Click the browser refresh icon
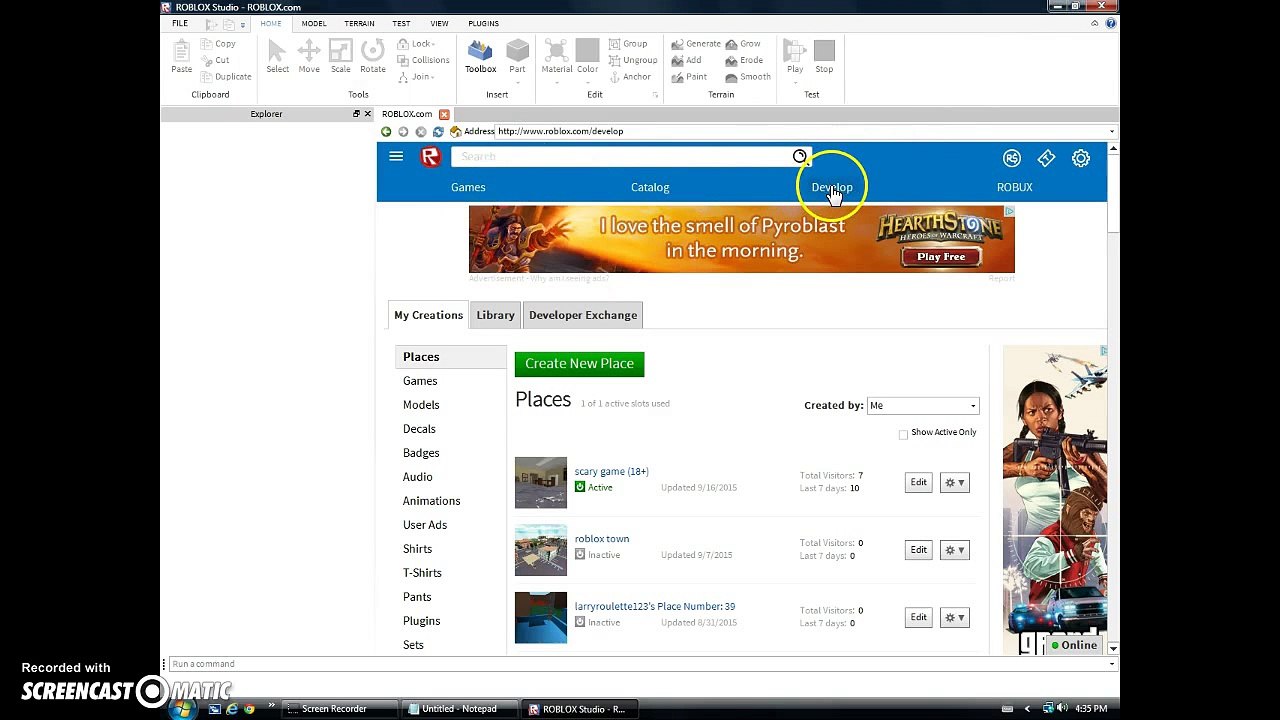1280x720 pixels. (438, 131)
